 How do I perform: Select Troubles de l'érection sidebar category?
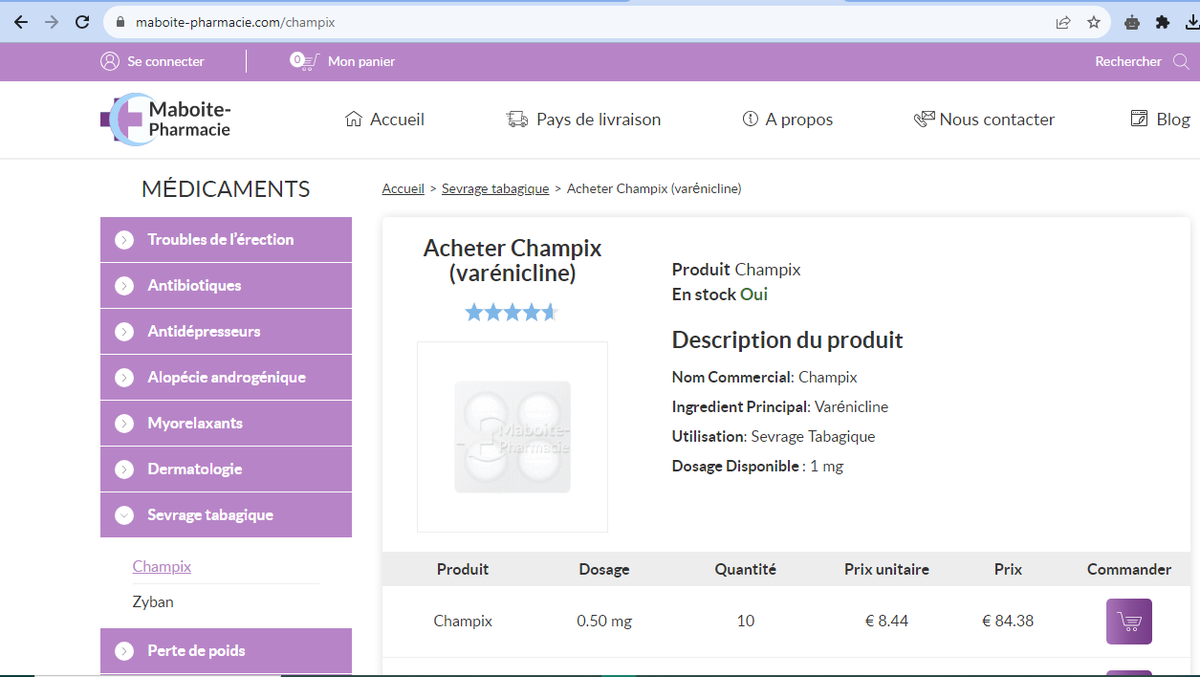pos(226,240)
